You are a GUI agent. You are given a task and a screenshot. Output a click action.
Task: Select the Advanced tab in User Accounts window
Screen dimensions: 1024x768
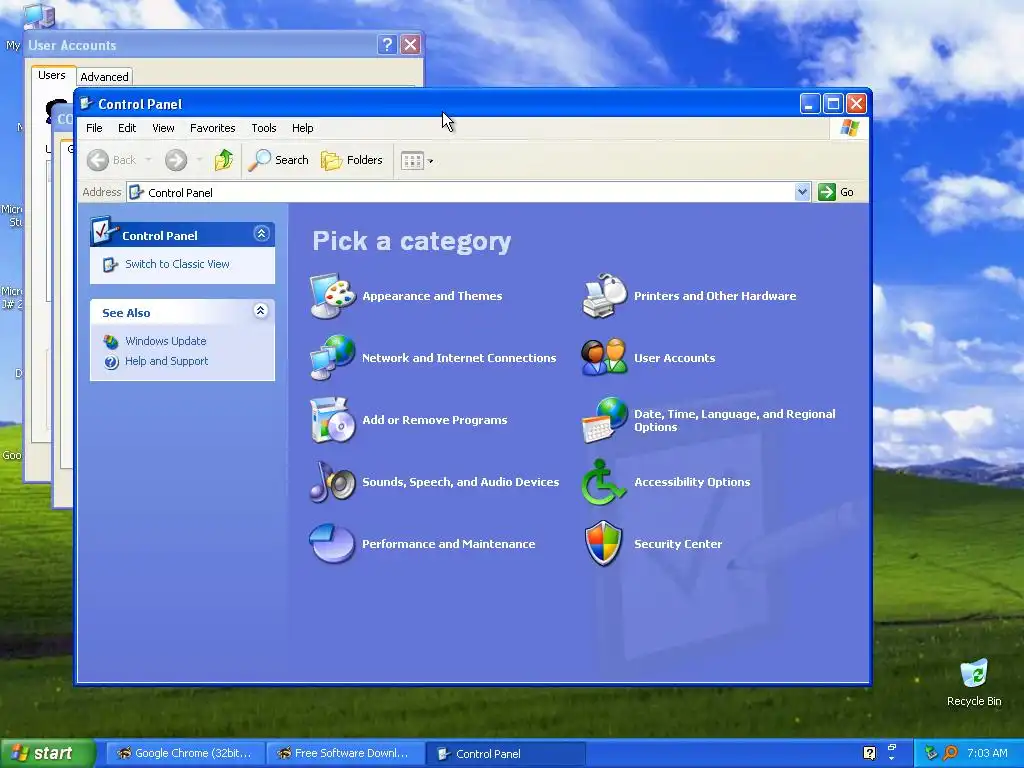point(104,77)
